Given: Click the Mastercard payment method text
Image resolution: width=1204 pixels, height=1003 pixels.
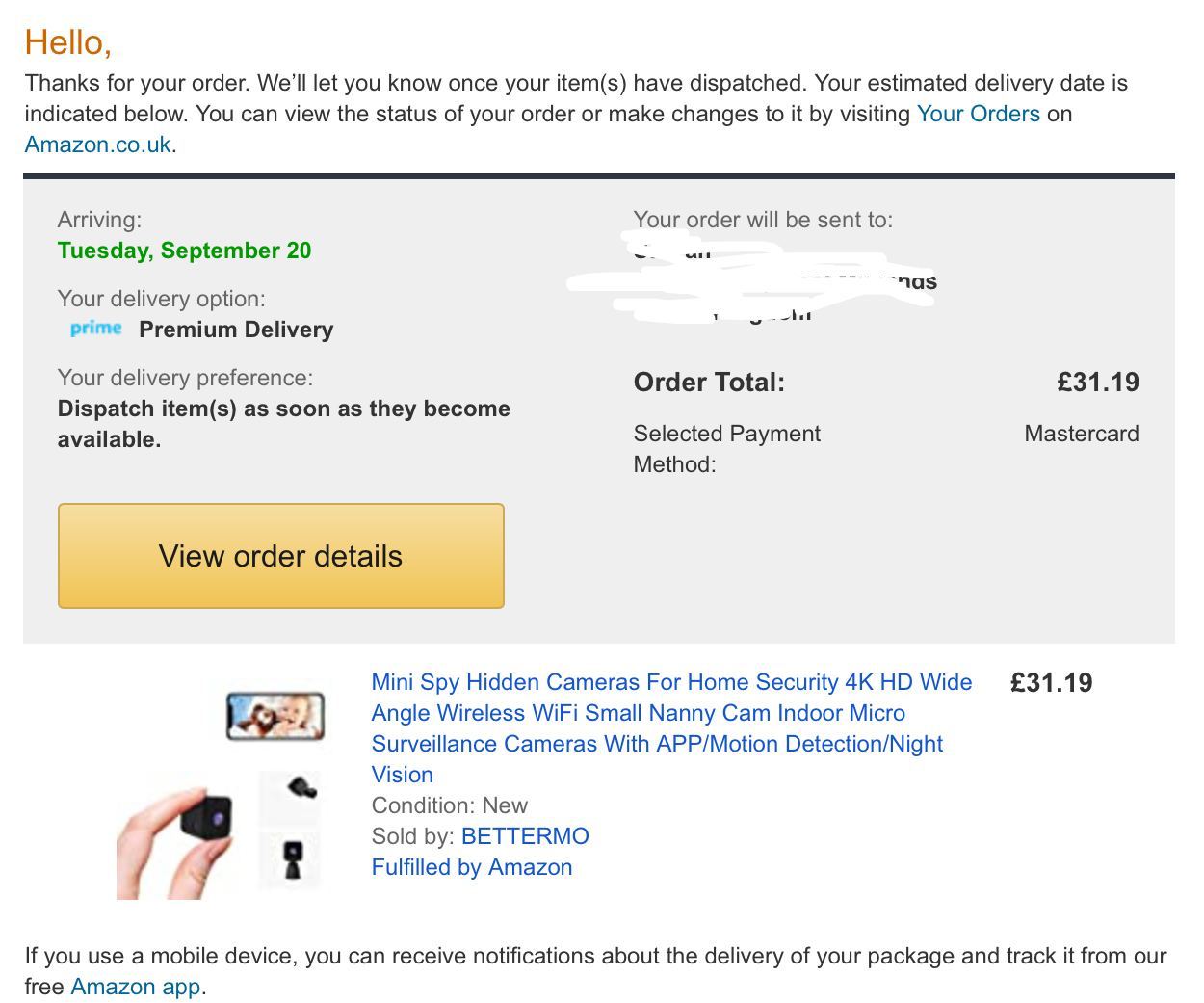Looking at the screenshot, I should [x=1081, y=434].
